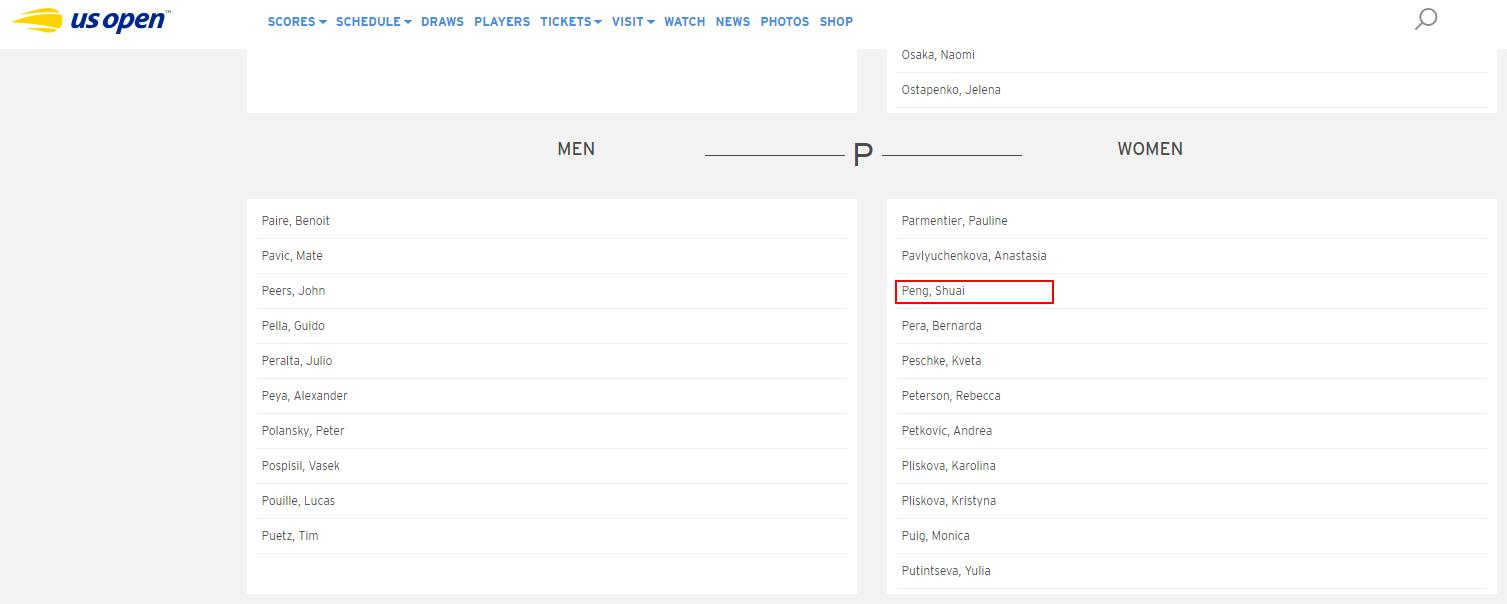Go to the Photos page
The width and height of the screenshot is (1507, 604).
tap(784, 21)
